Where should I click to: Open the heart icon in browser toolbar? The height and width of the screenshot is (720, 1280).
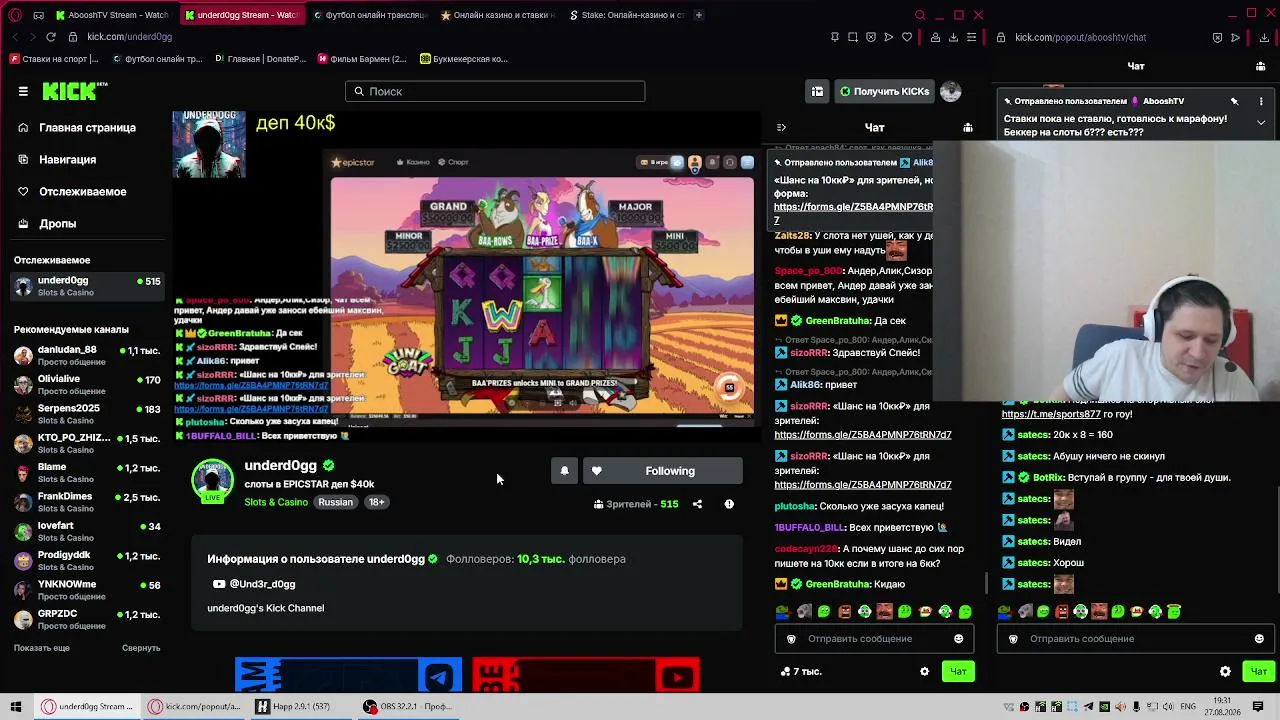coord(906,37)
